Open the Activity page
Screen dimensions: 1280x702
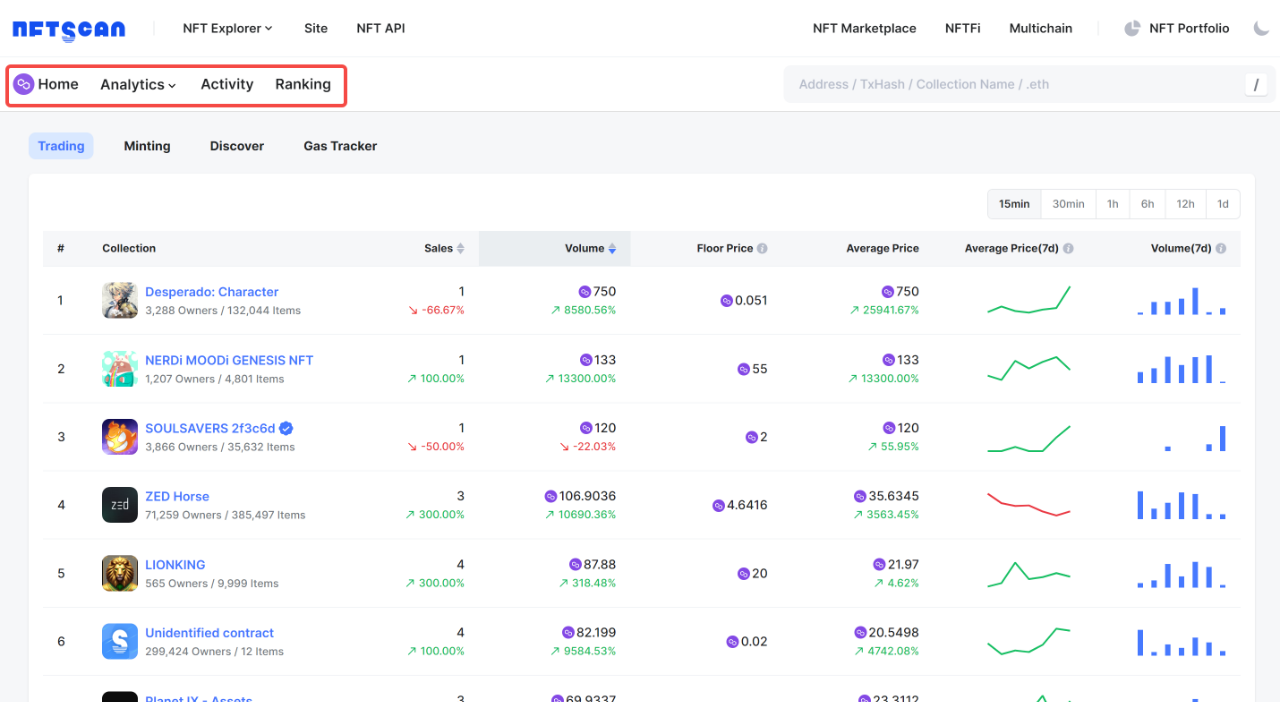[x=227, y=84]
